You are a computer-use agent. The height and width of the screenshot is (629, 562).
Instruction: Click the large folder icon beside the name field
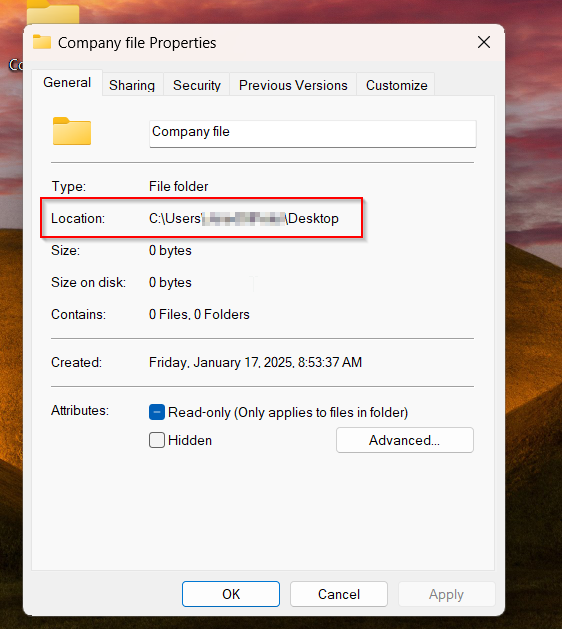click(72, 131)
